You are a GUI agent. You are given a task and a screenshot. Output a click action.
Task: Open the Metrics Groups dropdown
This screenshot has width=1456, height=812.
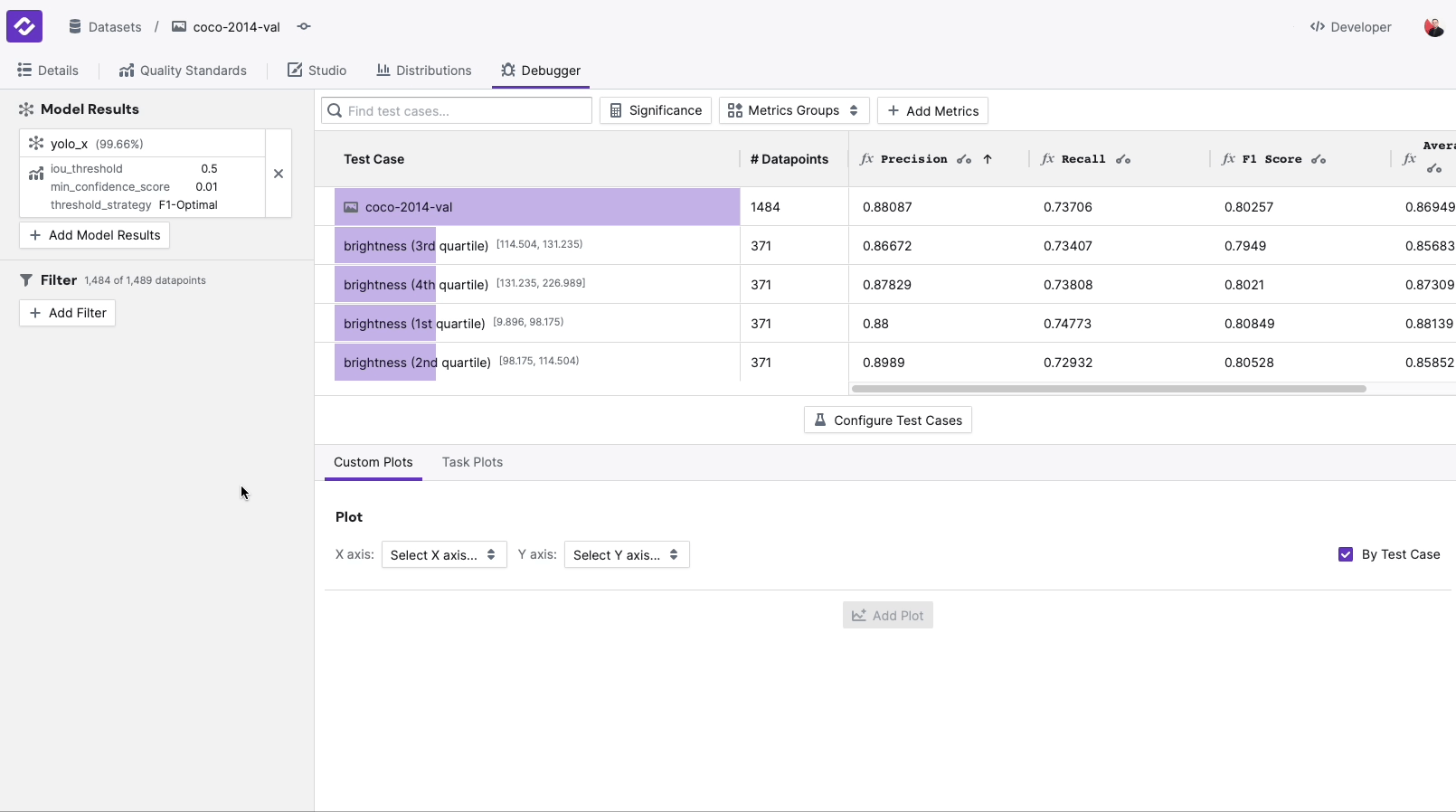[x=794, y=110]
